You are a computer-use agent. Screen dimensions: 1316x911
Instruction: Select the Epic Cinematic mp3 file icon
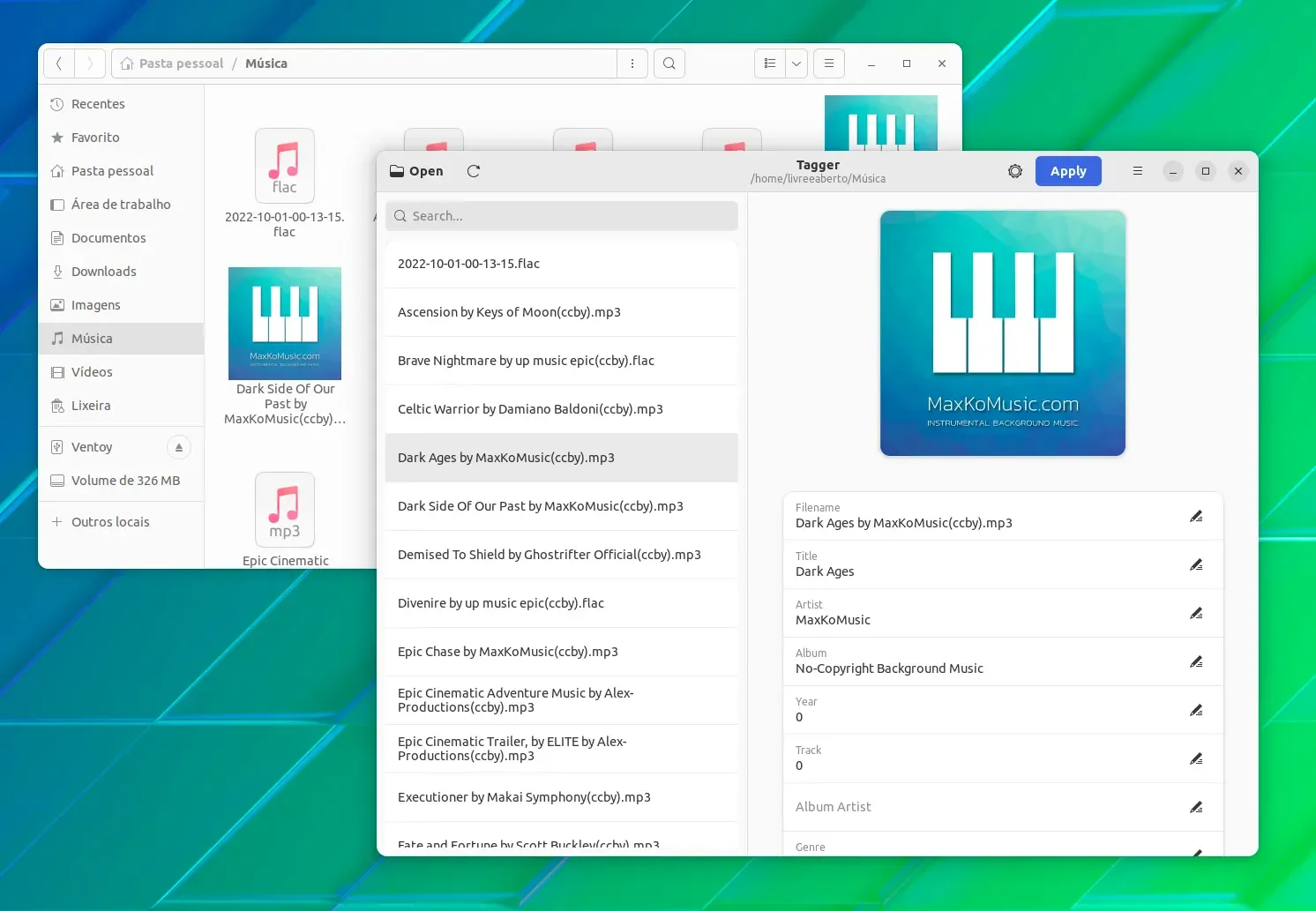click(285, 510)
